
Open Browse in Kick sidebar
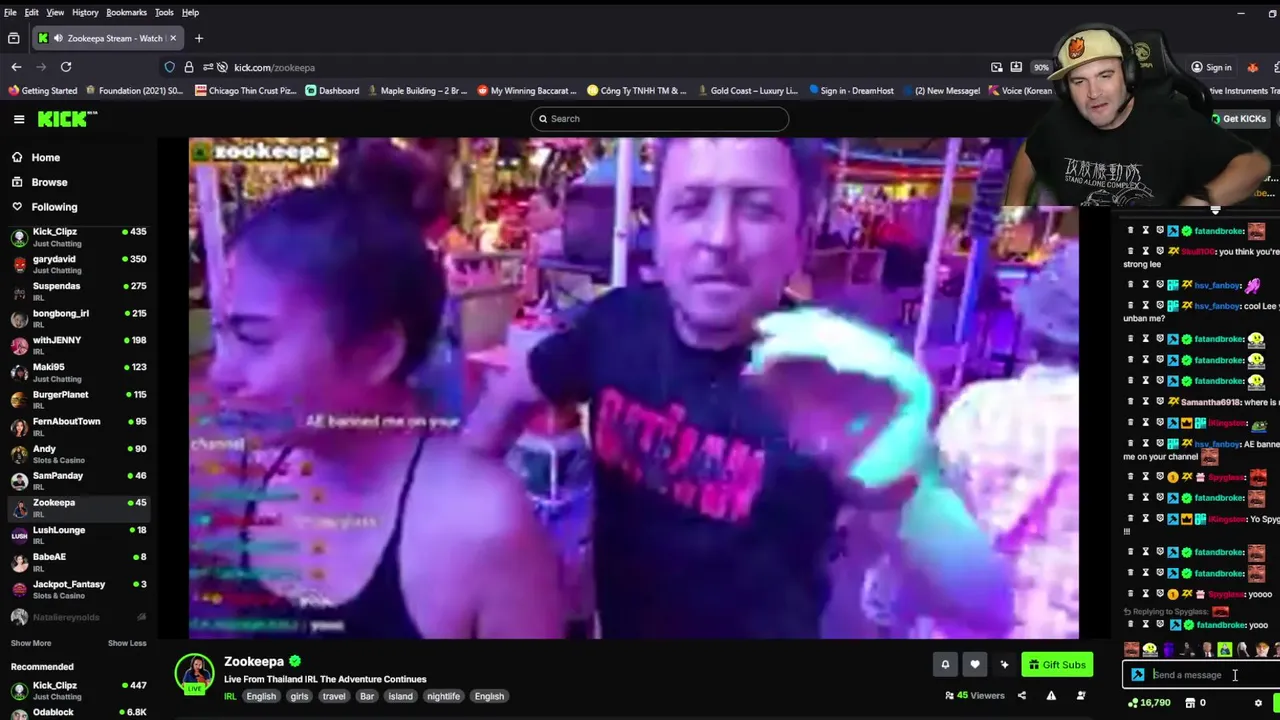pyautogui.click(x=49, y=182)
